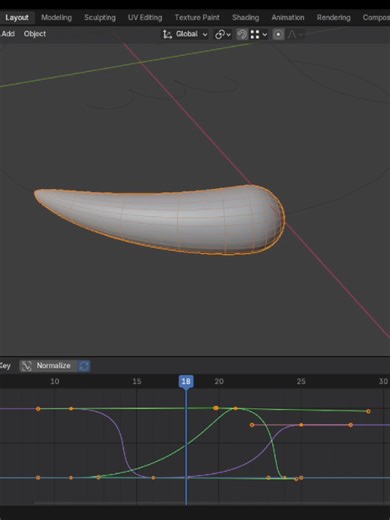Viewport: 390px width, 520px height.
Task: Switch to the Rendering workspace tab
Action: [x=334, y=17]
